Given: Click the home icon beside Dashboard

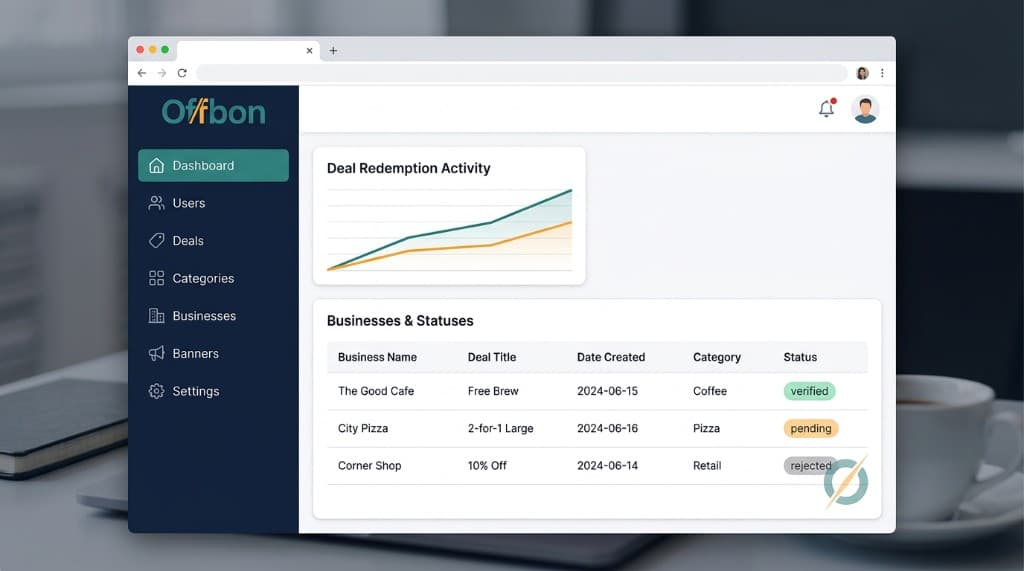Looking at the screenshot, I should pos(156,165).
